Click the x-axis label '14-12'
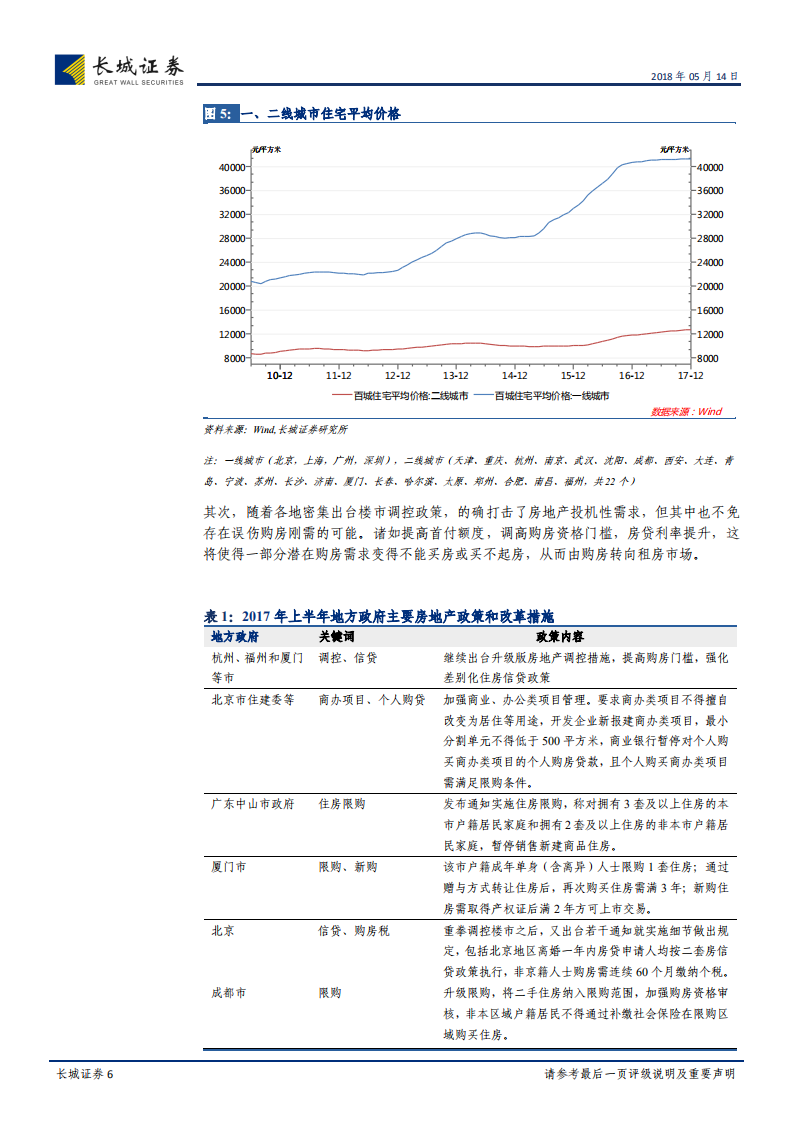The width and height of the screenshot is (793, 1122). [515, 376]
